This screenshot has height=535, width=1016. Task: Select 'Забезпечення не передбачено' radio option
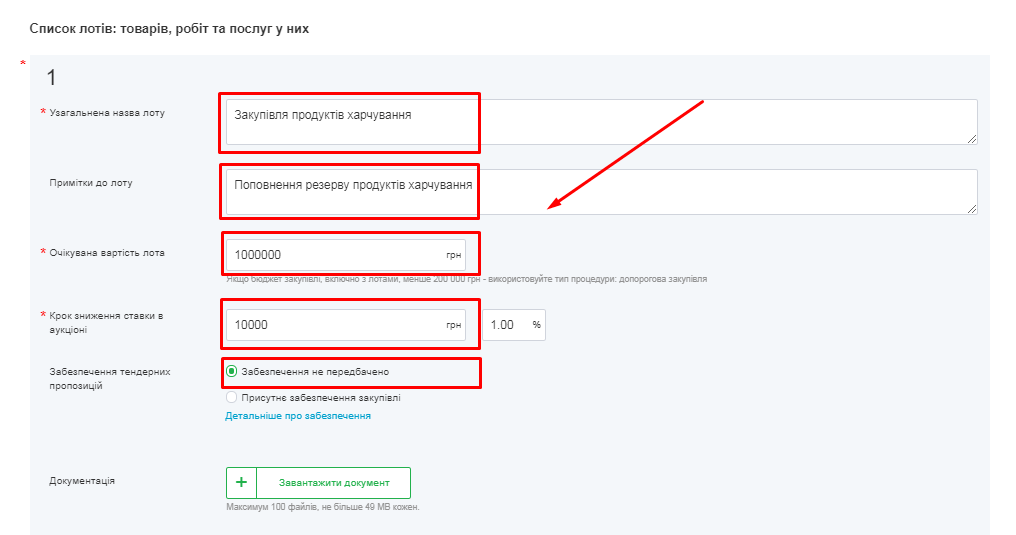click(232, 372)
